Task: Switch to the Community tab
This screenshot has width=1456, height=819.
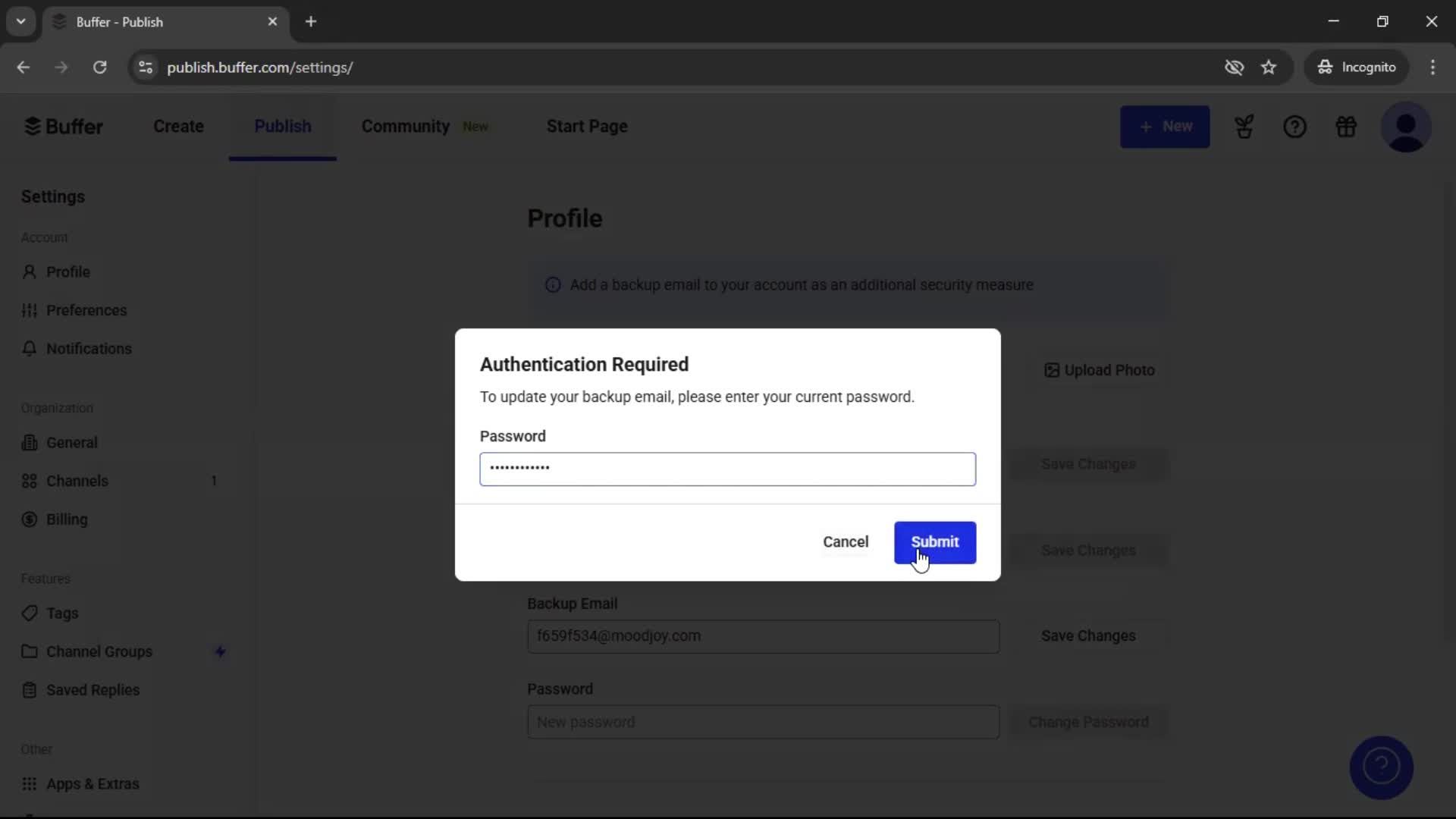Action: 406,127
